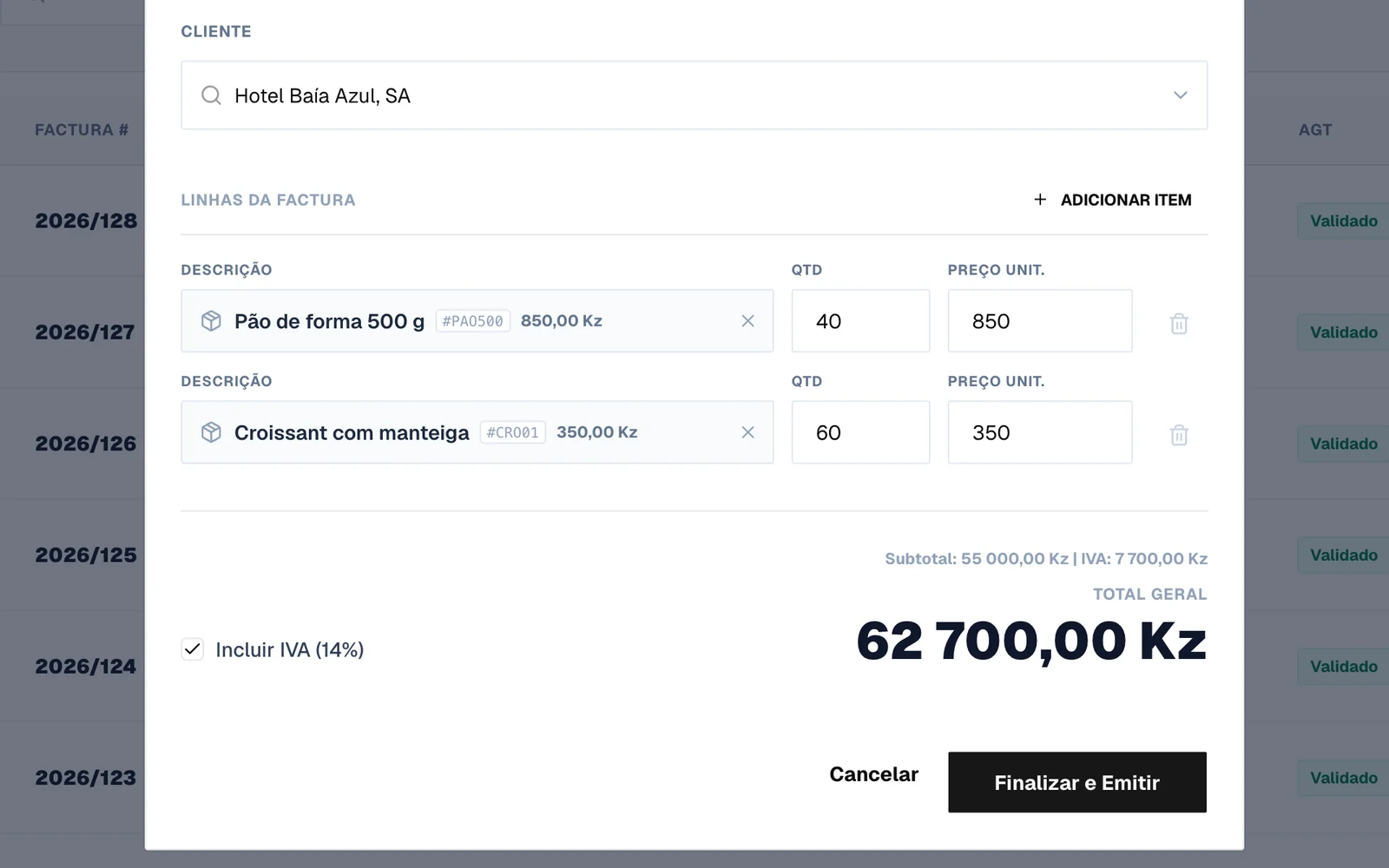Click the package icon for Pão de forma
1389x868 pixels.
211,321
